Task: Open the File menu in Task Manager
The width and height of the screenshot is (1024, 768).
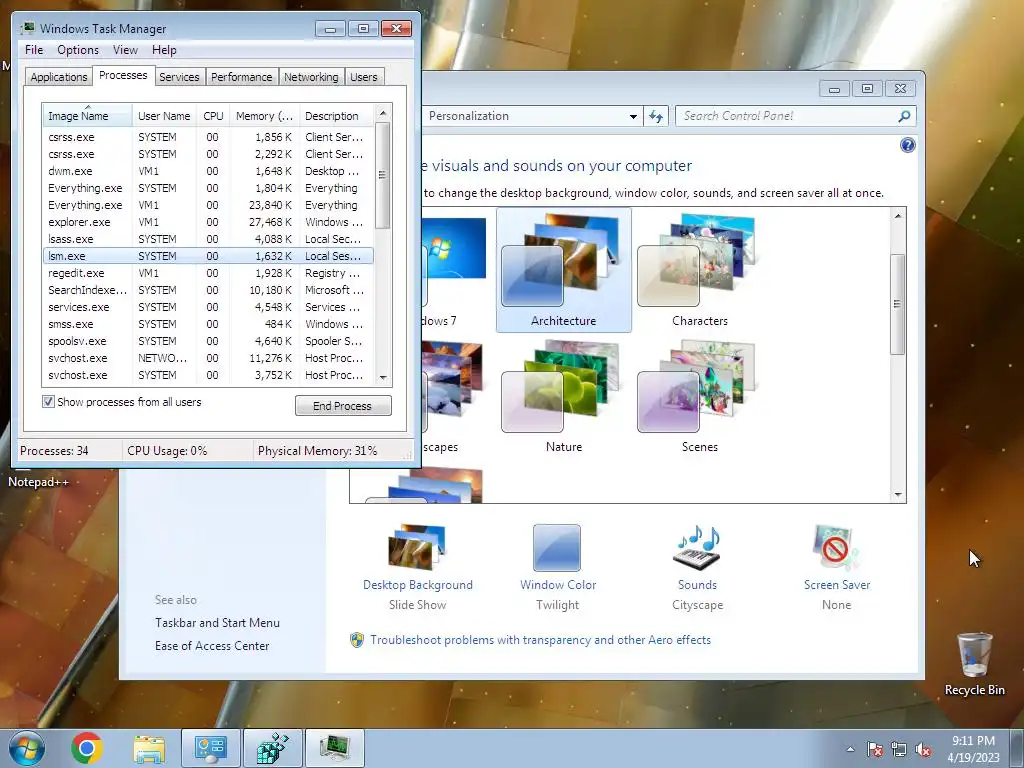Action: pos(34,50)
